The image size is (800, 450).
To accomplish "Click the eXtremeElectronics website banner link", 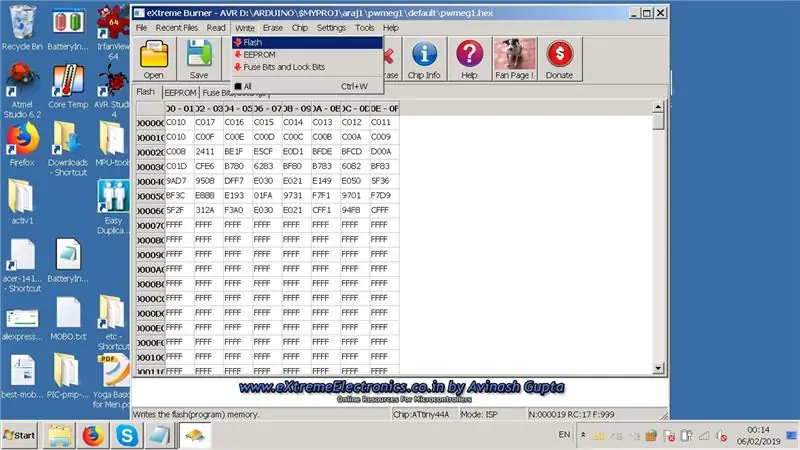I will (402, 391).
